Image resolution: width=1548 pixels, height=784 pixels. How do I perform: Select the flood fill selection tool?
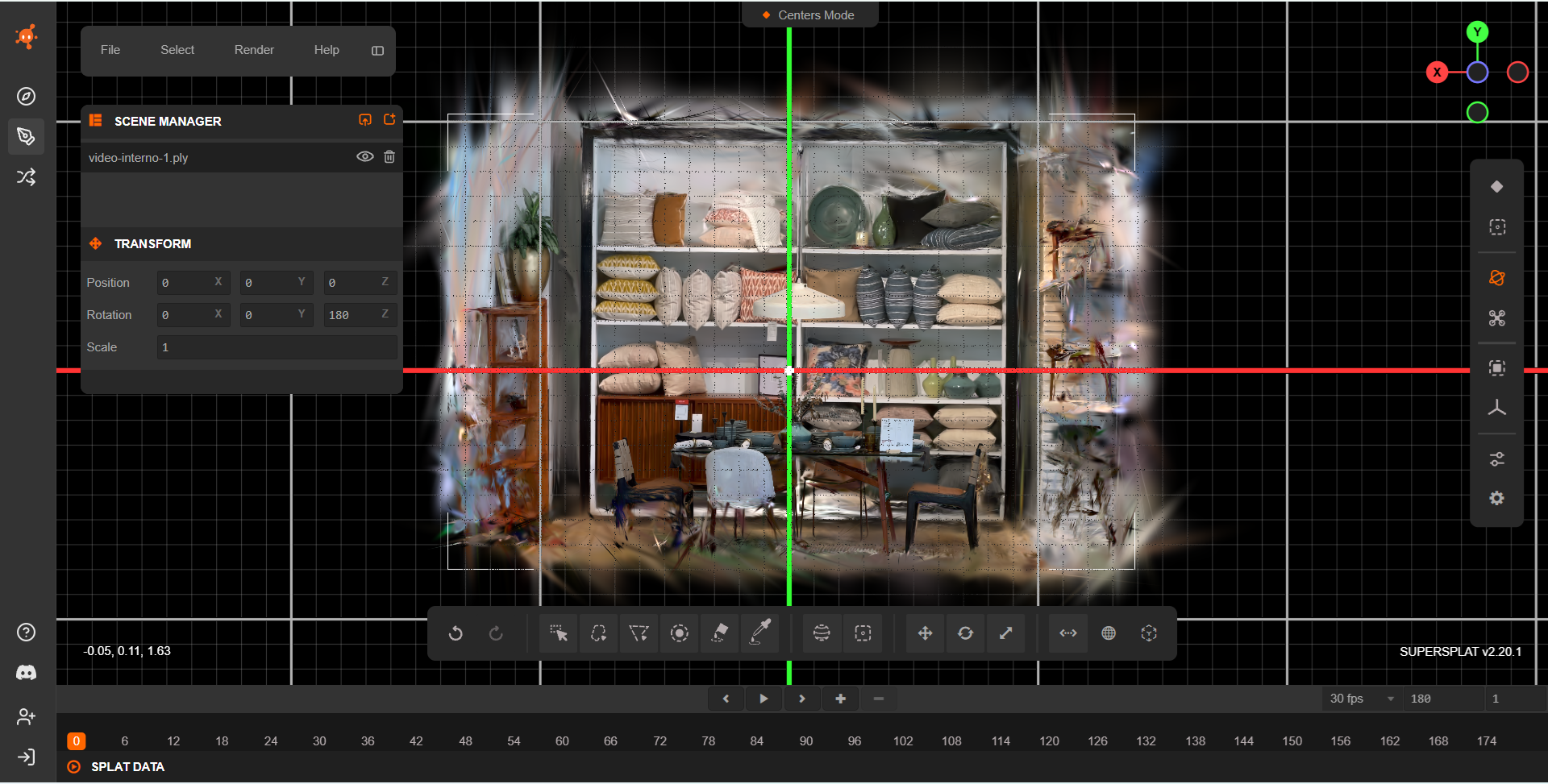pos(719,634)
